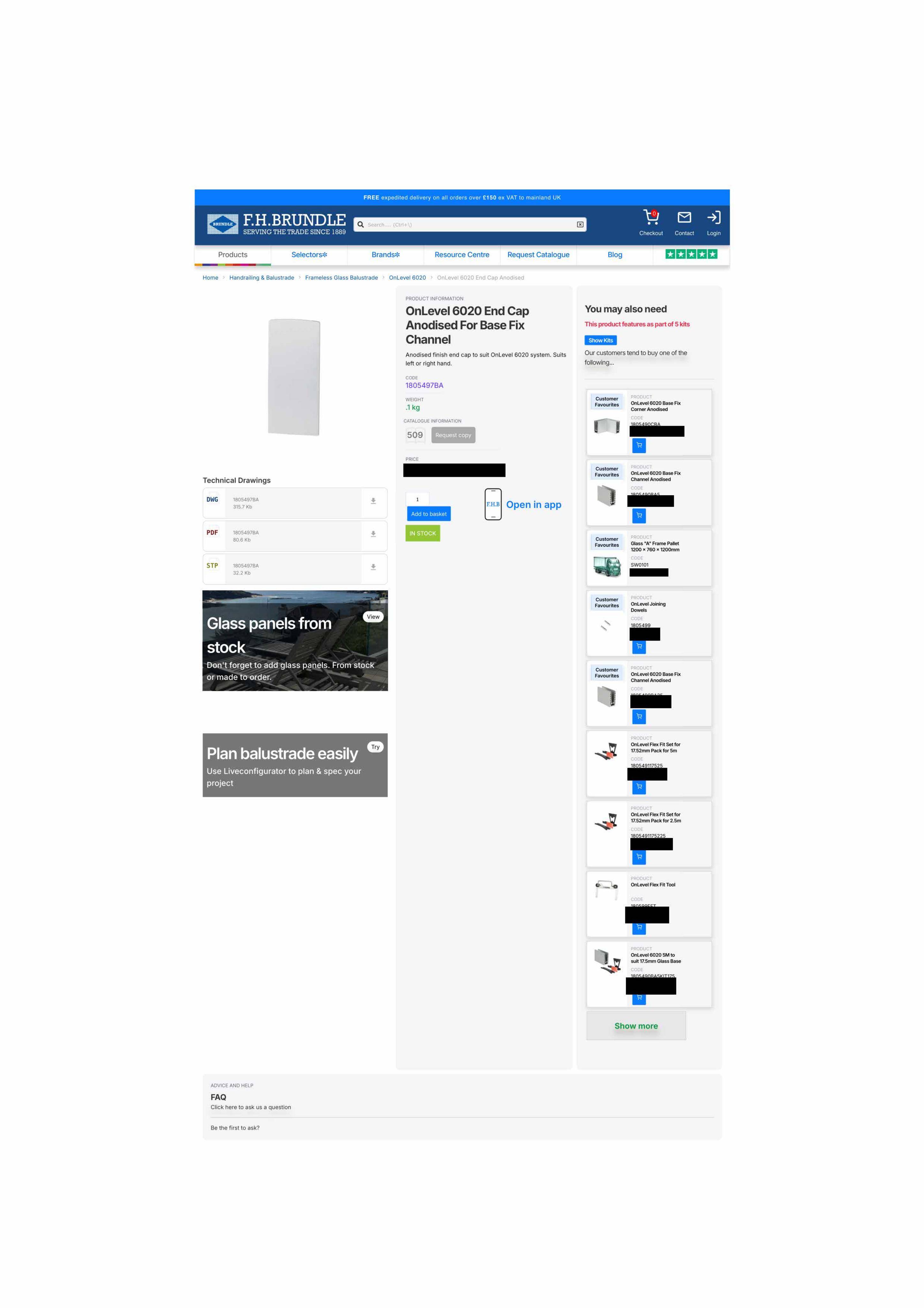Image resolution: width=924 pixels, height=1308 pixels.
Task: Click Add to basket button
Action: coord(429,514)
